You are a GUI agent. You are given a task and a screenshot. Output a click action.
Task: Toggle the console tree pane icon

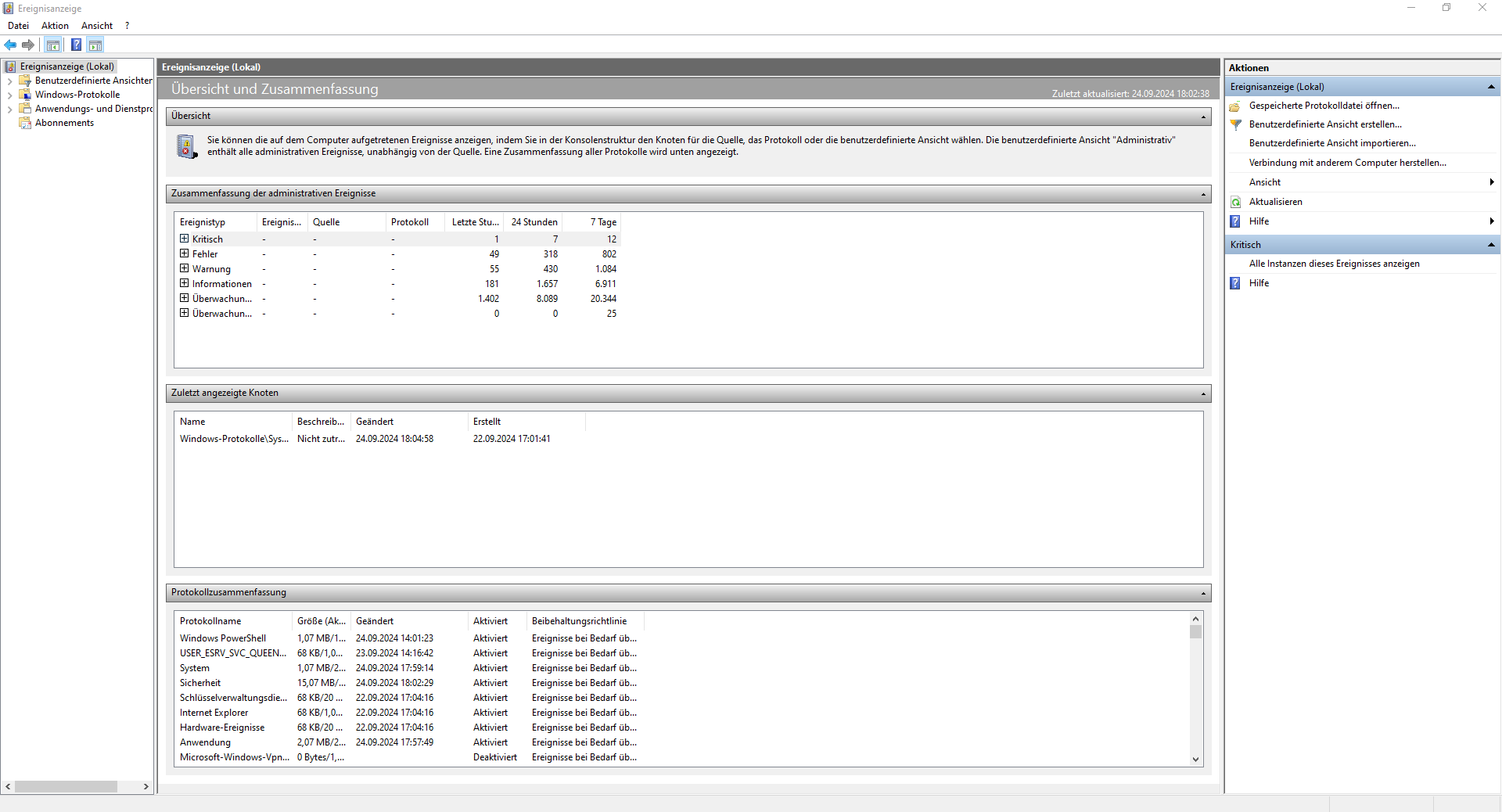click(x=52, y=45)
